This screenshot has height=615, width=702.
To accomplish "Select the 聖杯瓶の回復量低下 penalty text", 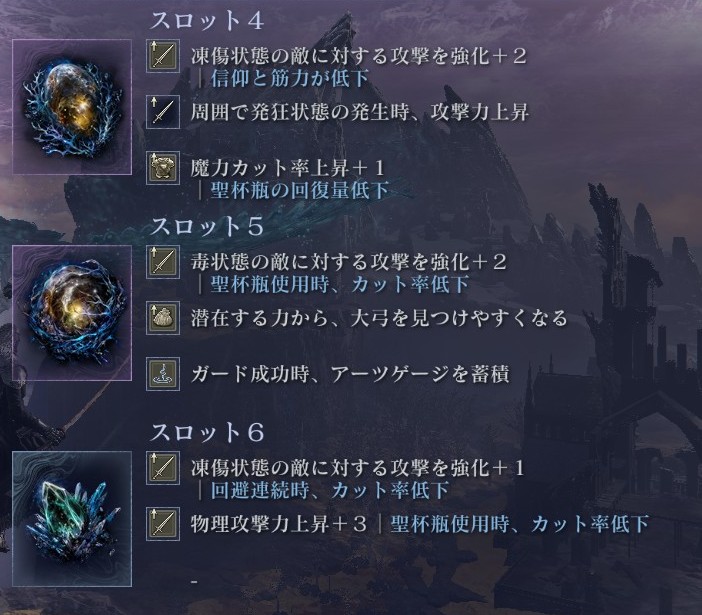I will tap(300, 190).
